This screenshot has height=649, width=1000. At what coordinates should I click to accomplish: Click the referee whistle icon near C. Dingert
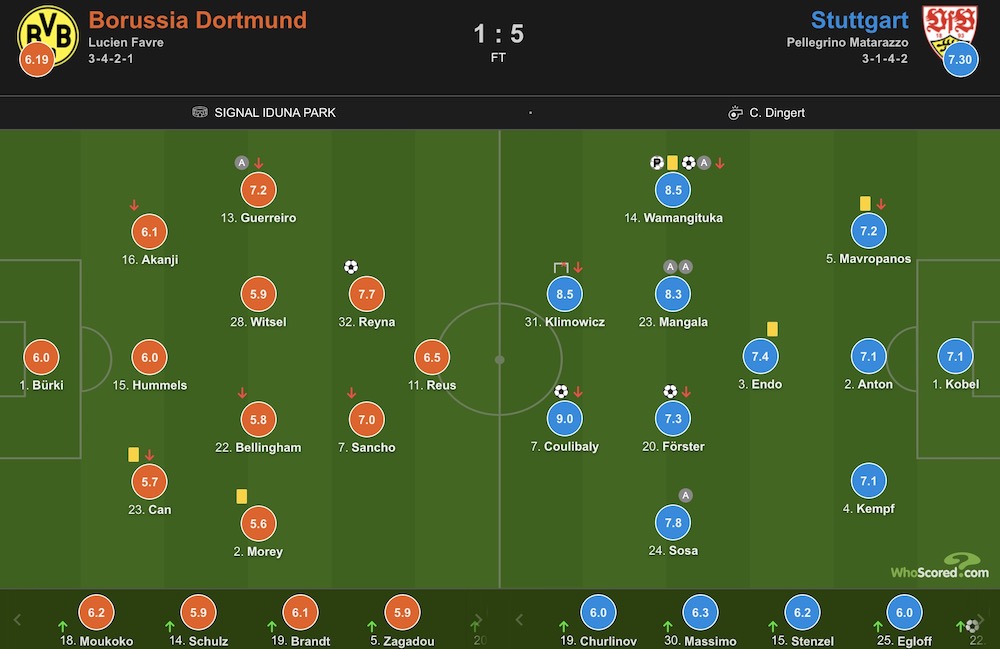(x=735, y=113)
